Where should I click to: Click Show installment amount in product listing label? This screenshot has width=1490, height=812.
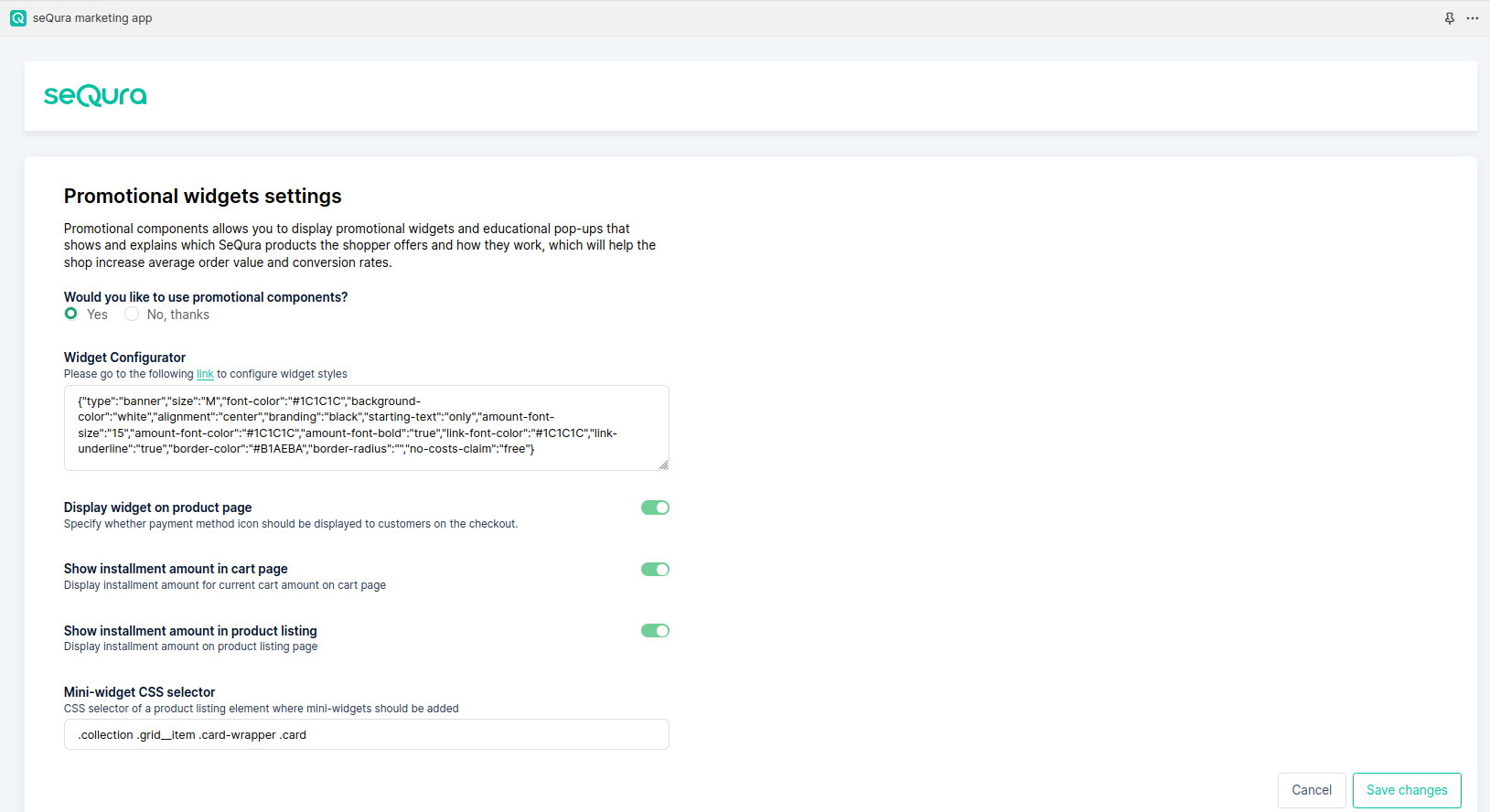pyautogui.click(x=190, y=631)
